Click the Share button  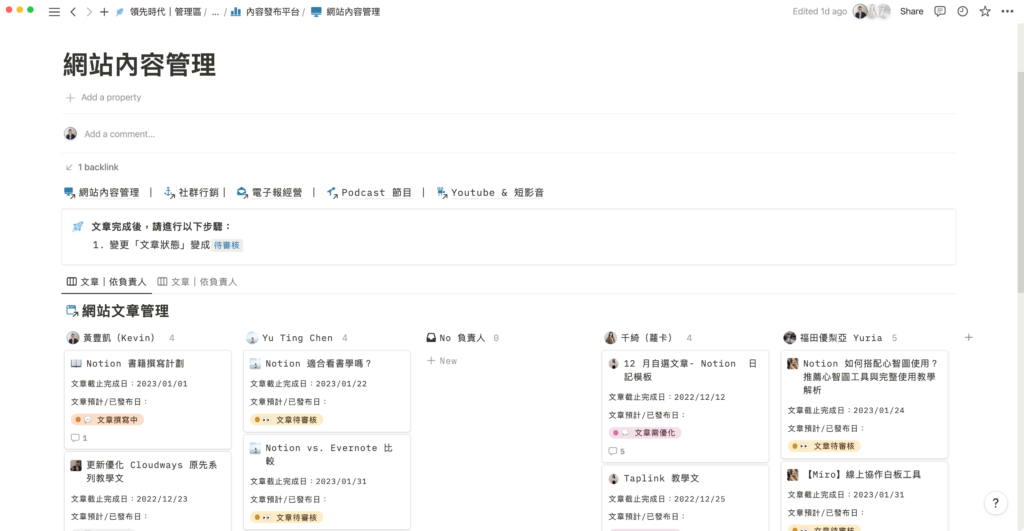(911, 11)
